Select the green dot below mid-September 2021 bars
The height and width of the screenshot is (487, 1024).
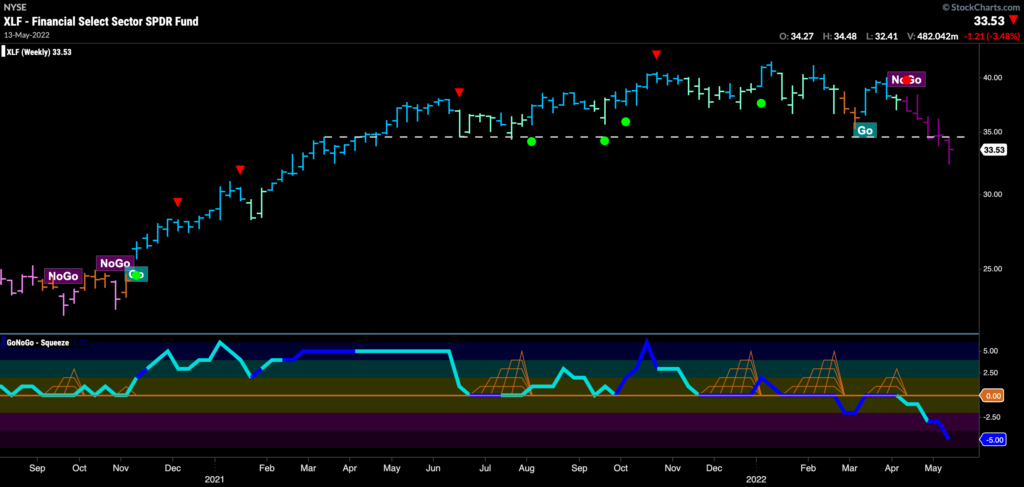(604, 140)
